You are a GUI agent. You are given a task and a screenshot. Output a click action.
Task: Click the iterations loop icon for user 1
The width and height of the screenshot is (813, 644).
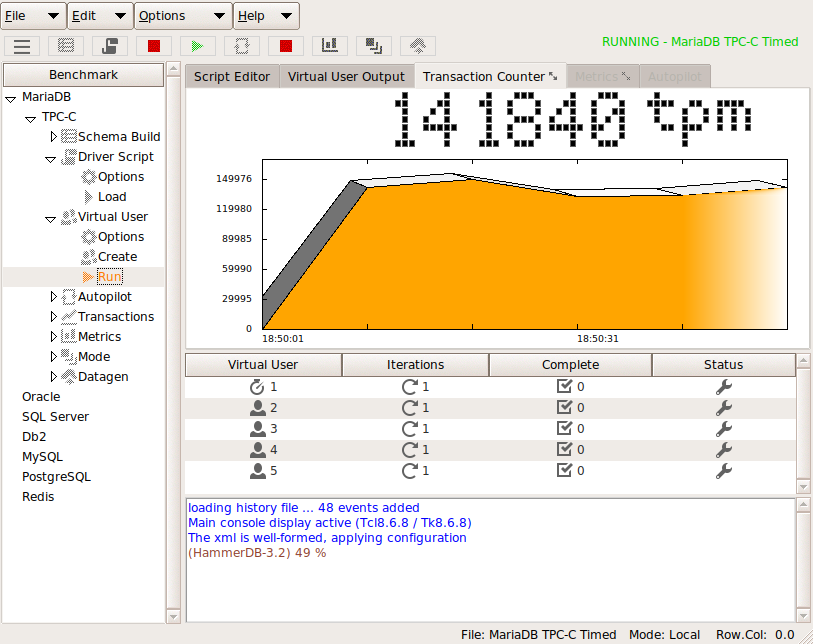point(410,387)
